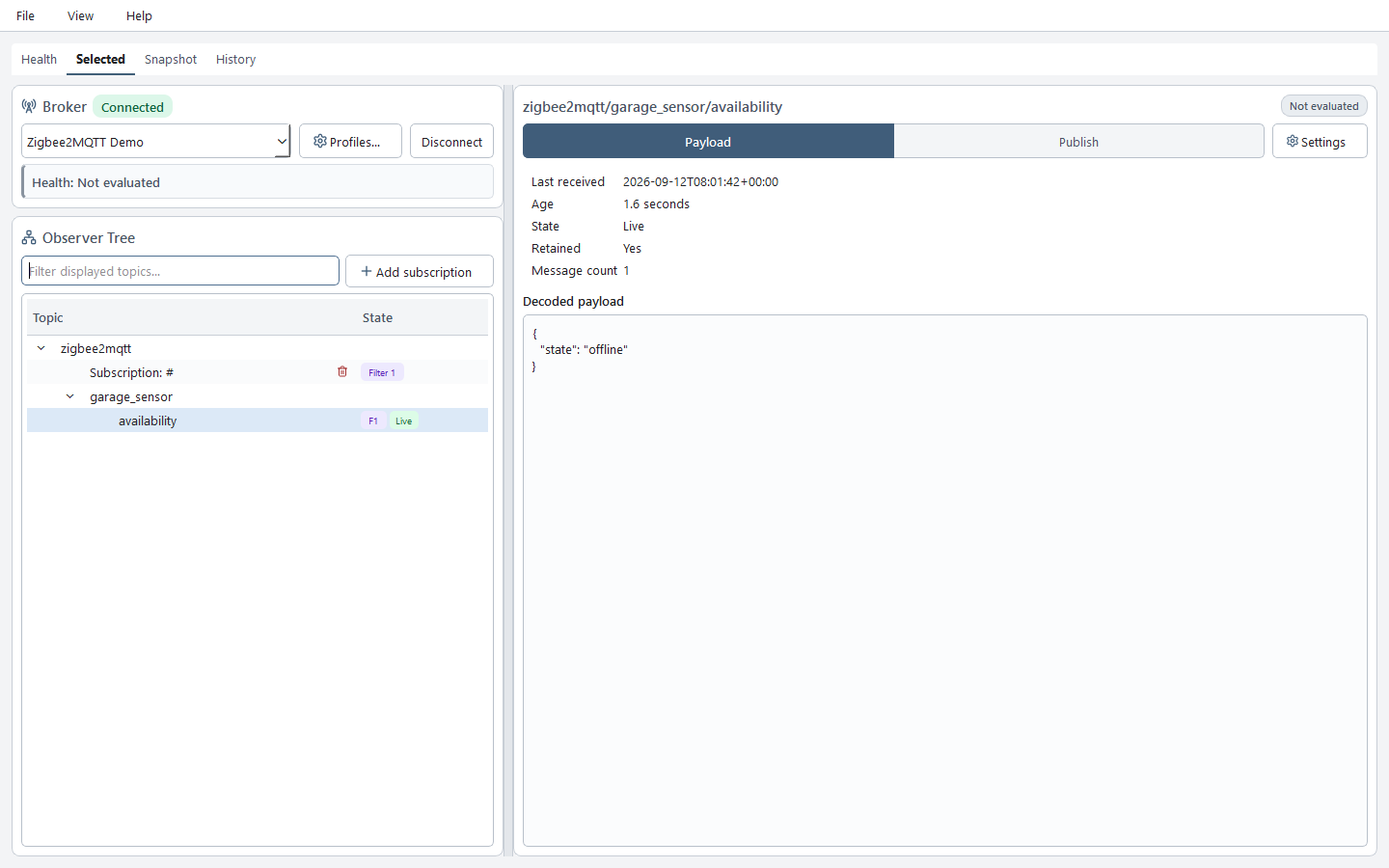1389x868 pixels.
Task: Add a new subscription
Action: (420, 271)
